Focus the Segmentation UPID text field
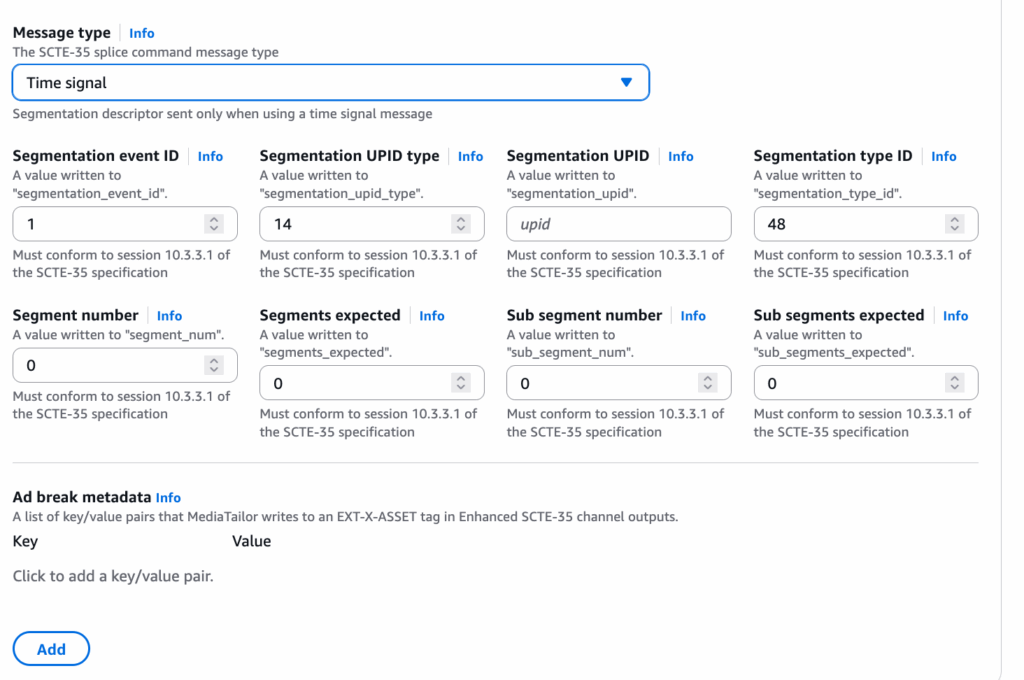Image resolution: width=1024 pixels, height=680 pixels. (618, 224)
